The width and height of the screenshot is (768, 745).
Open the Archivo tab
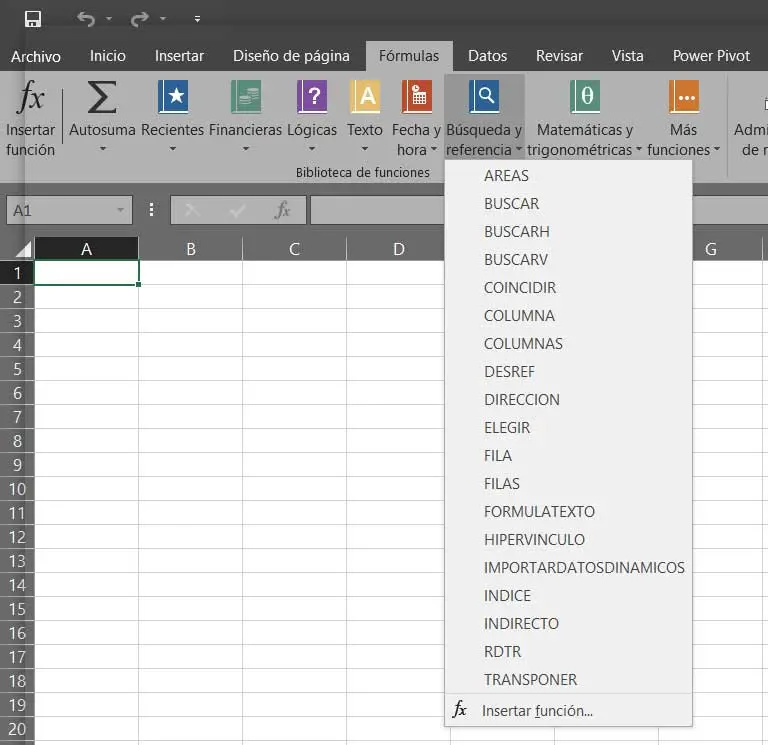tap(36, 56)
